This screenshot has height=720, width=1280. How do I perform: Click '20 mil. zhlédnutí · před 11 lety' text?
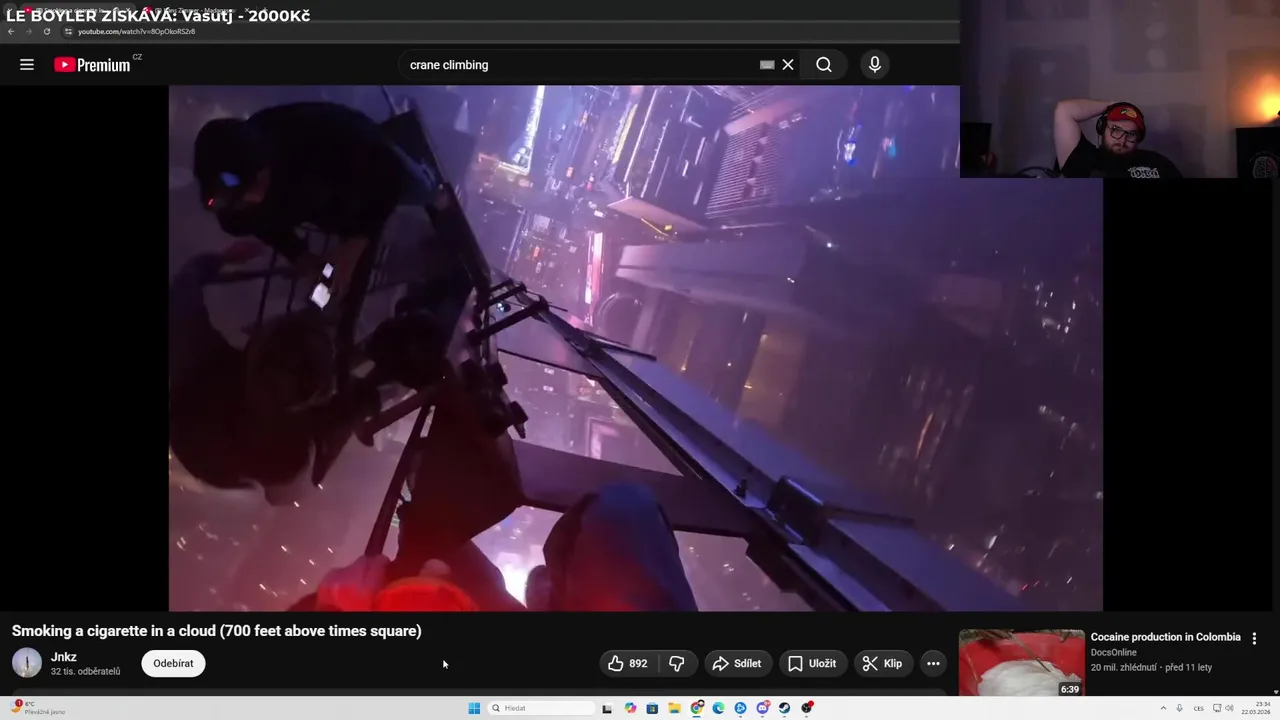pos(1151,668)
